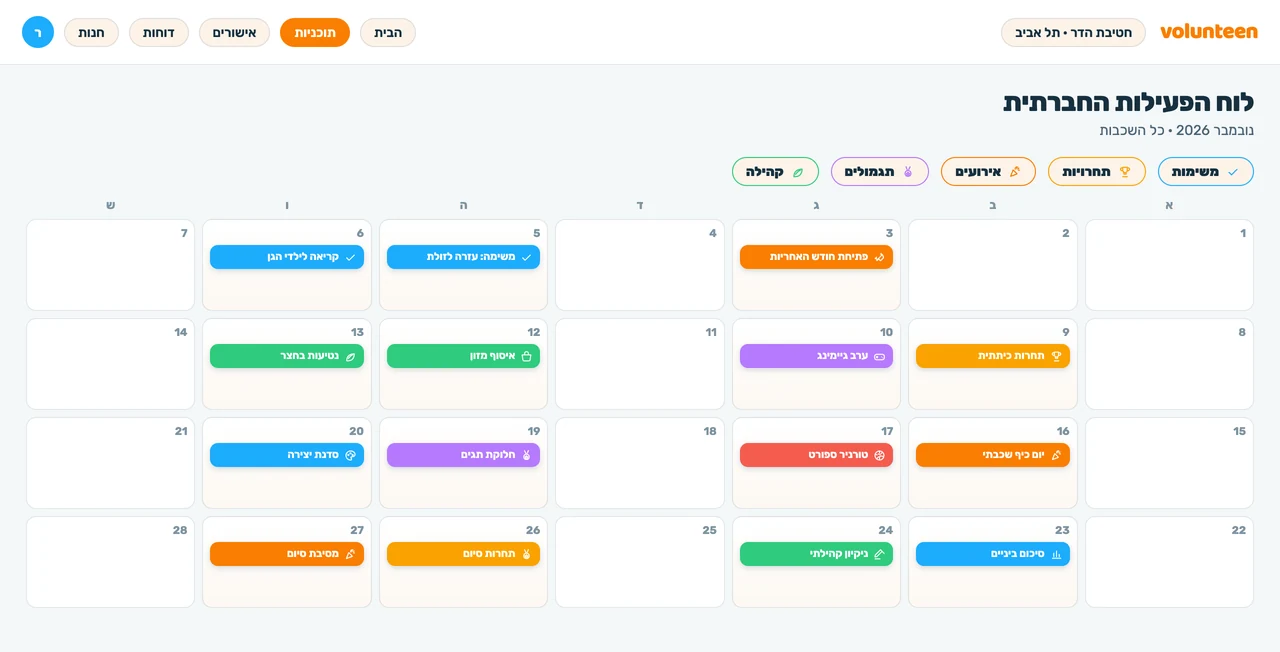The height and width of the screenshot is (652, 1280).
Task: Toggle the אירועים filter chip
Action: (x=988, y=172)
